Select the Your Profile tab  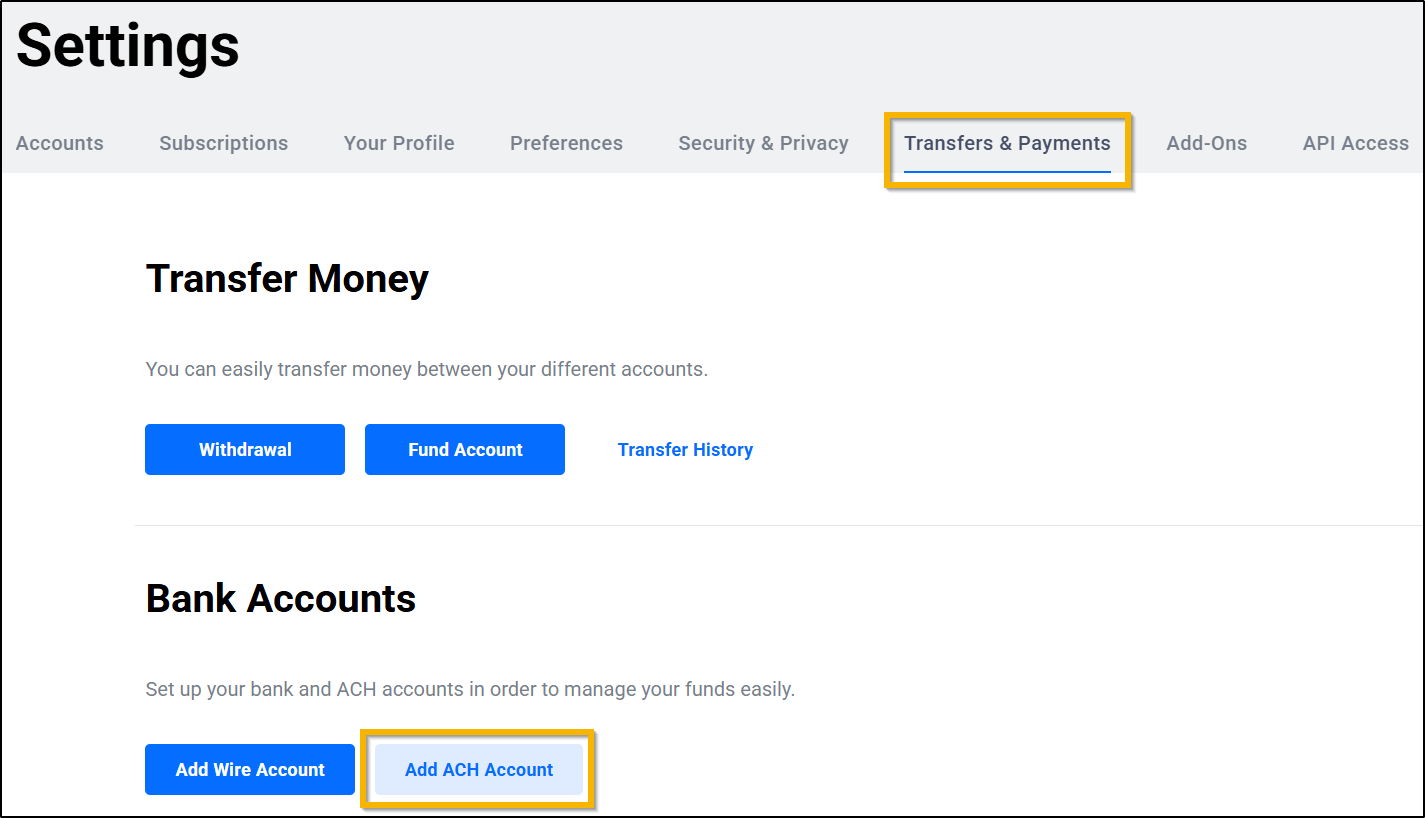[398, 143]
